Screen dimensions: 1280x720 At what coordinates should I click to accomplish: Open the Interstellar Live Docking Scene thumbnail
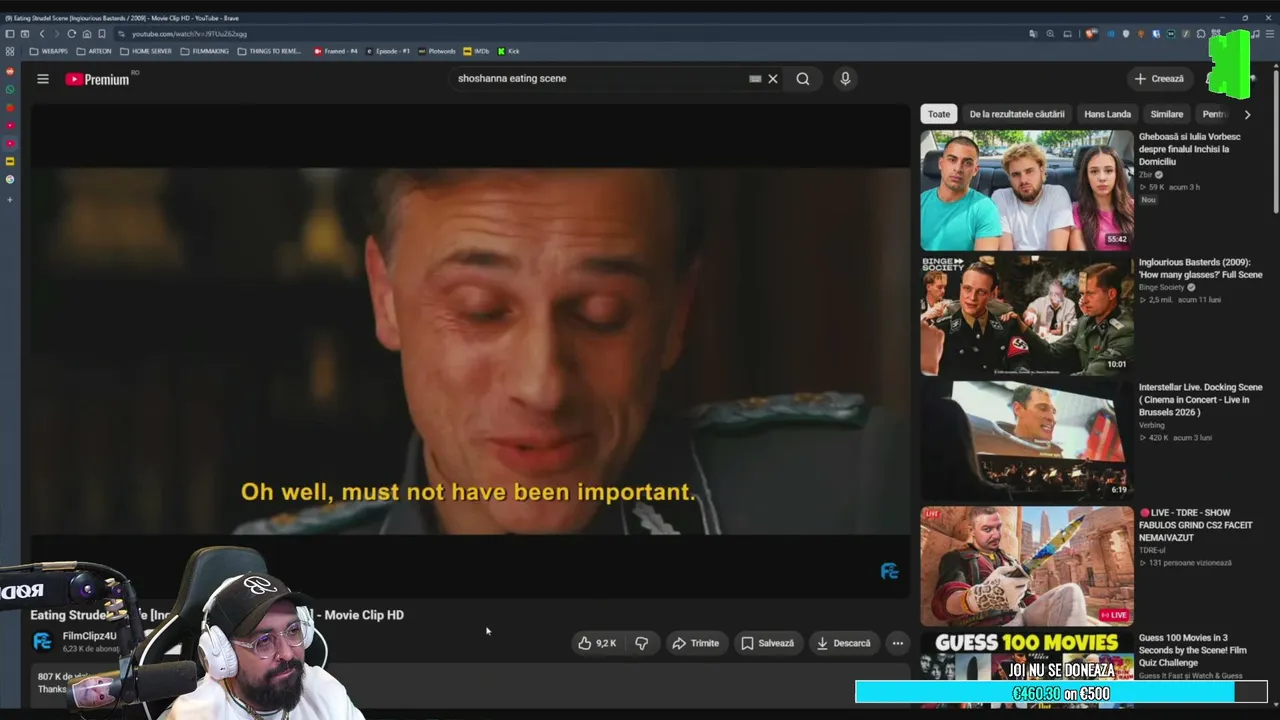[x=1027, y=440]
